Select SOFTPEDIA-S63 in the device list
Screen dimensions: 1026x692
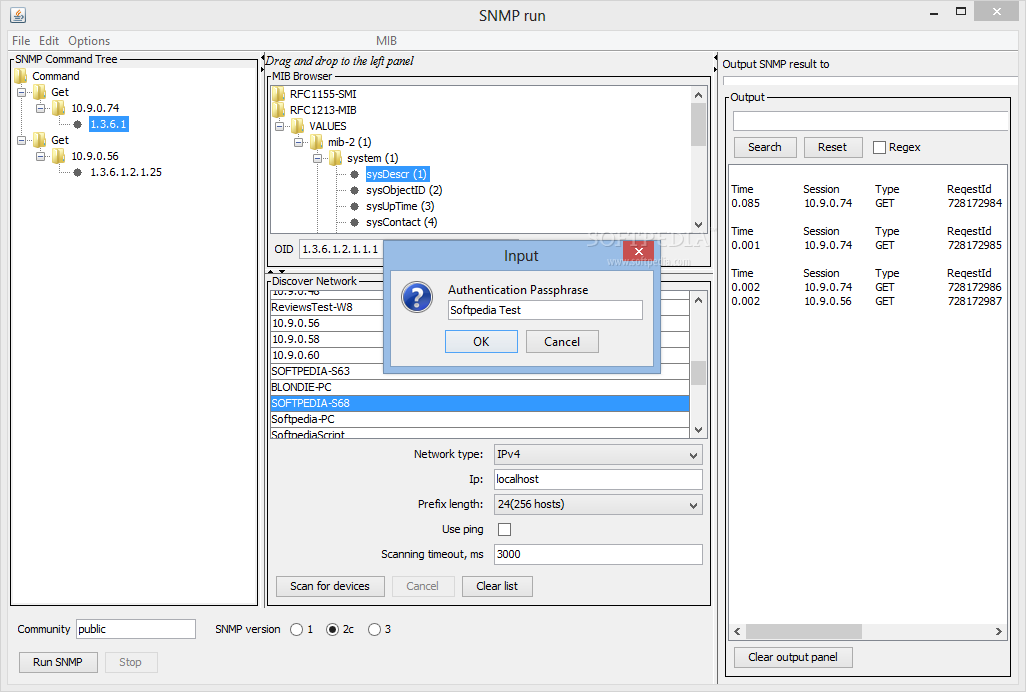click(480, 372)
